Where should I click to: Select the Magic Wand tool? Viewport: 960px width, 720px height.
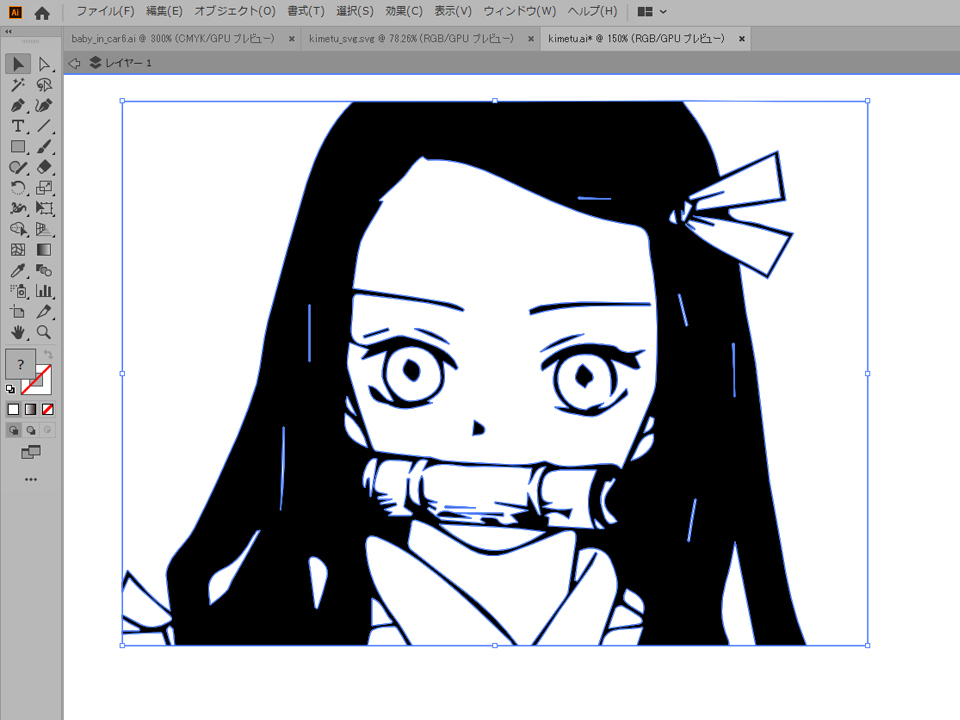click(x=18, y=84)
